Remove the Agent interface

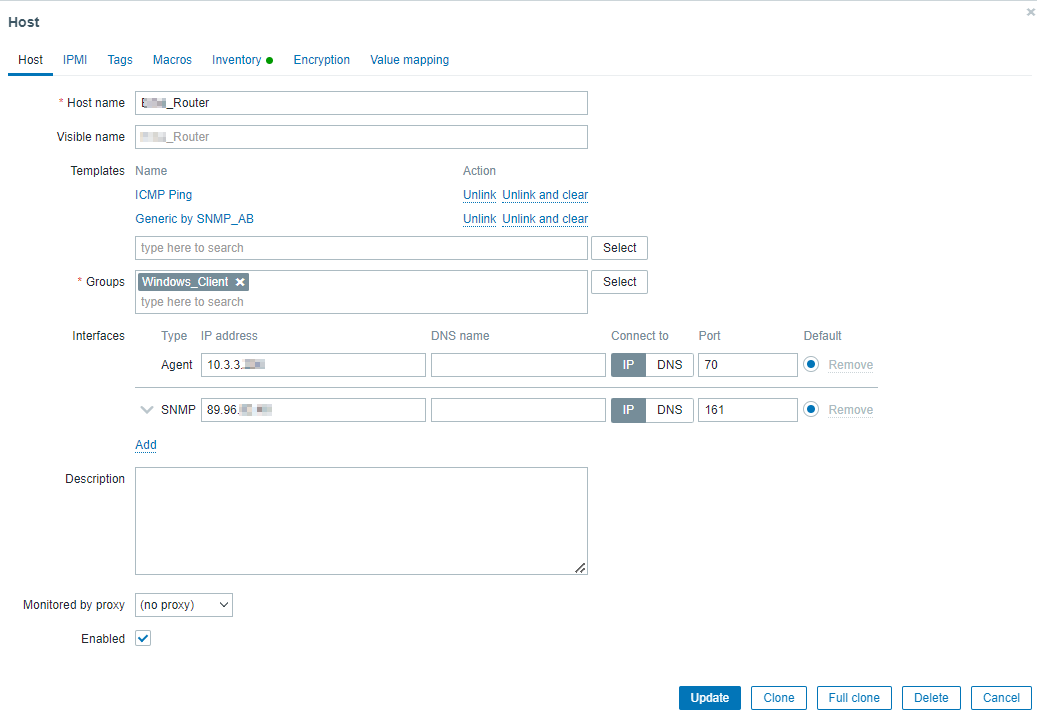[850, 365]
